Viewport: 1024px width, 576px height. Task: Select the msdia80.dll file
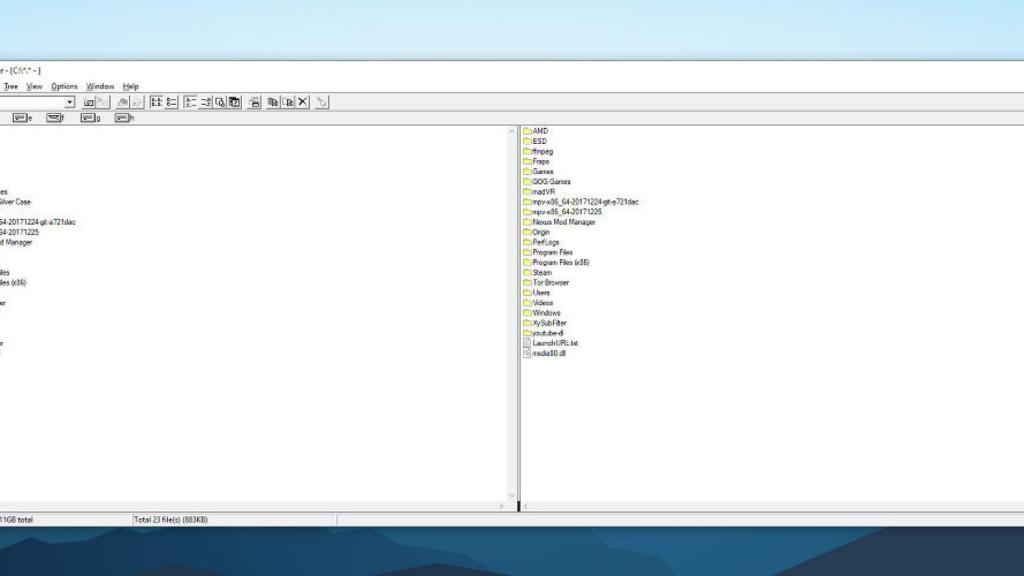click(x=549, y=353)
